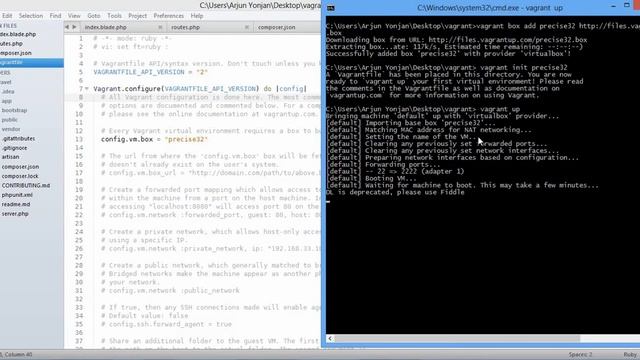Open readme.md in sidebar
This screenshot has height=360, width=640.
[16, 204]
